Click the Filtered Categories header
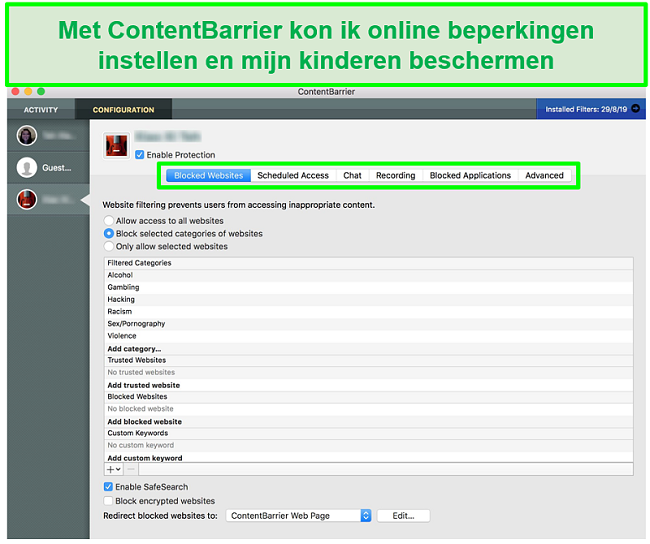This screenshot has width=650, height=544. click(369, 263)
